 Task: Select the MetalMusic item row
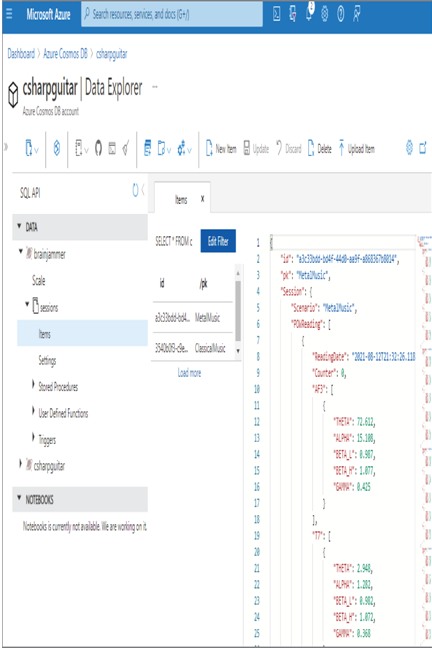pos(193,317)
